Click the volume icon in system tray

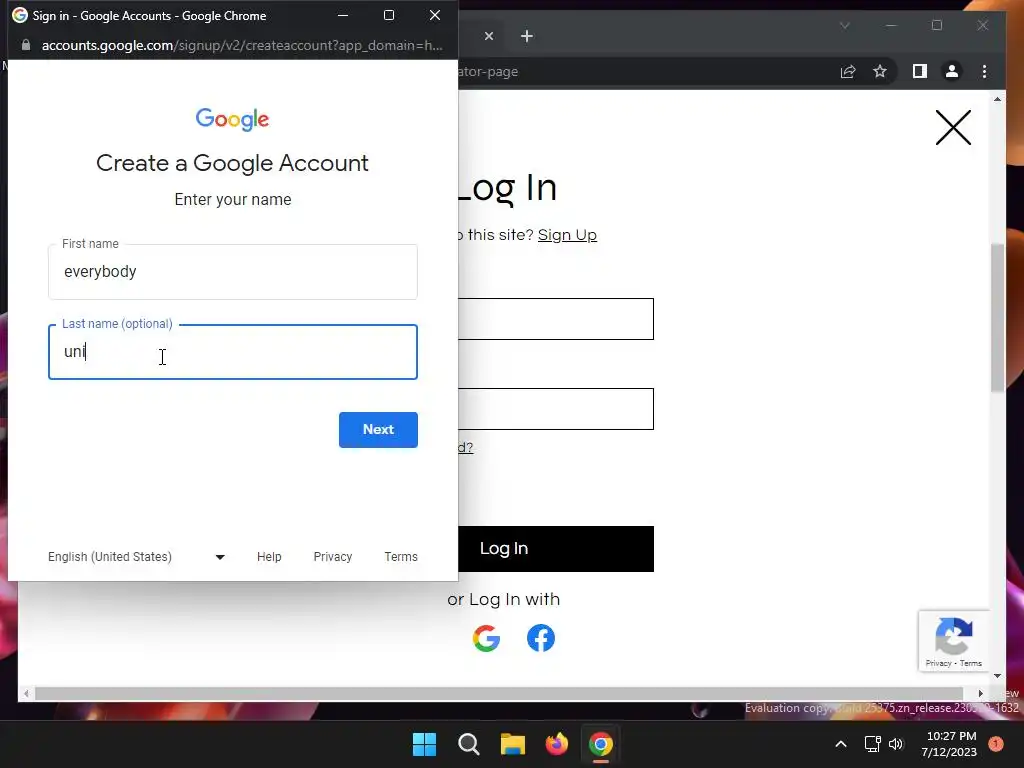896,744
